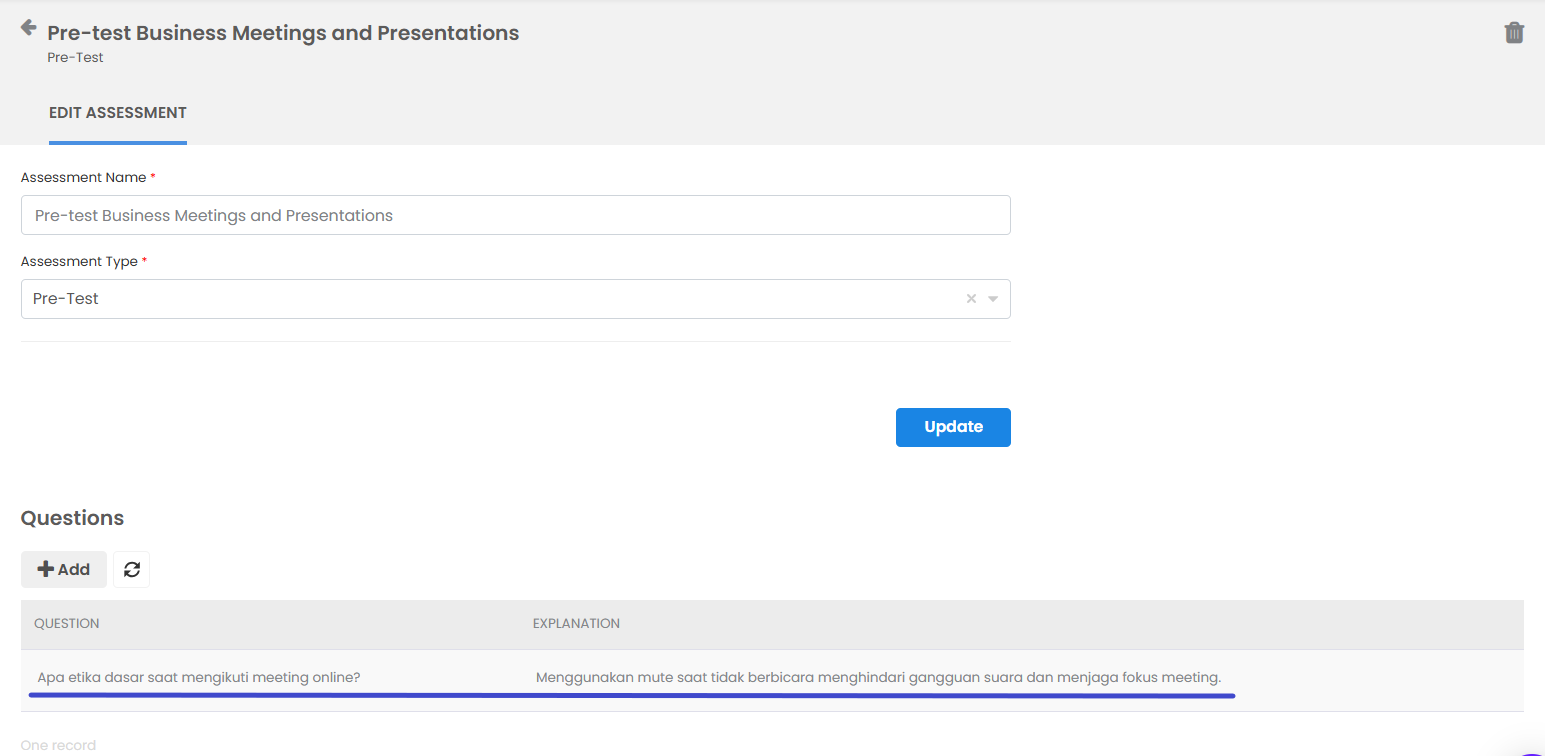
Task: Click the EXPLANATION column header
Action: coord(576,624)
